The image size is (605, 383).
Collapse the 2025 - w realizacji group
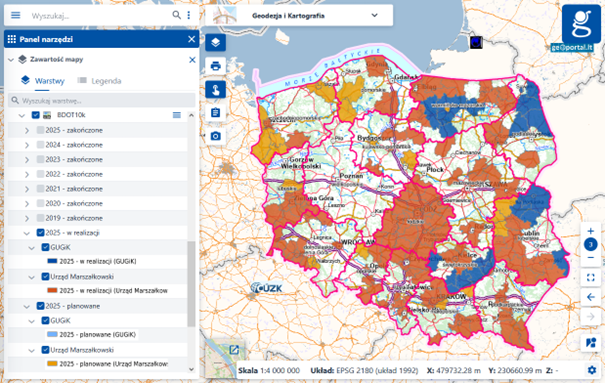[27, 233]
